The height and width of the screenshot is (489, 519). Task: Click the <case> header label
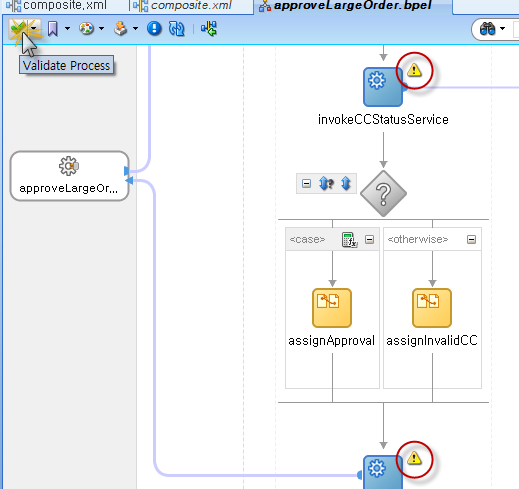click(x=307, y=239)
